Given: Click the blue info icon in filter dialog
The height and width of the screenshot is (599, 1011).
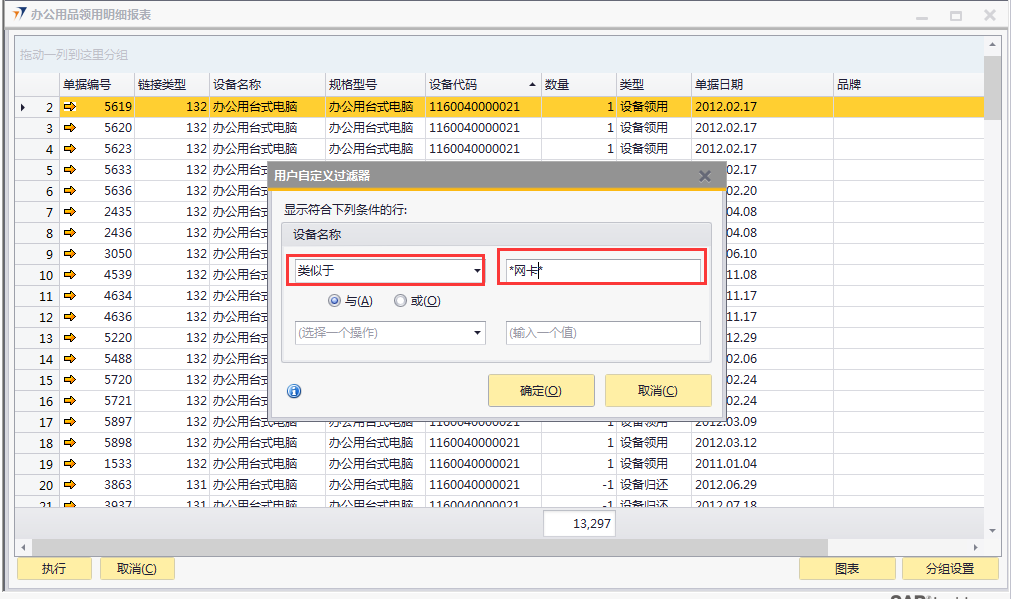Looking at the screenshot, I should coord(294,391).
